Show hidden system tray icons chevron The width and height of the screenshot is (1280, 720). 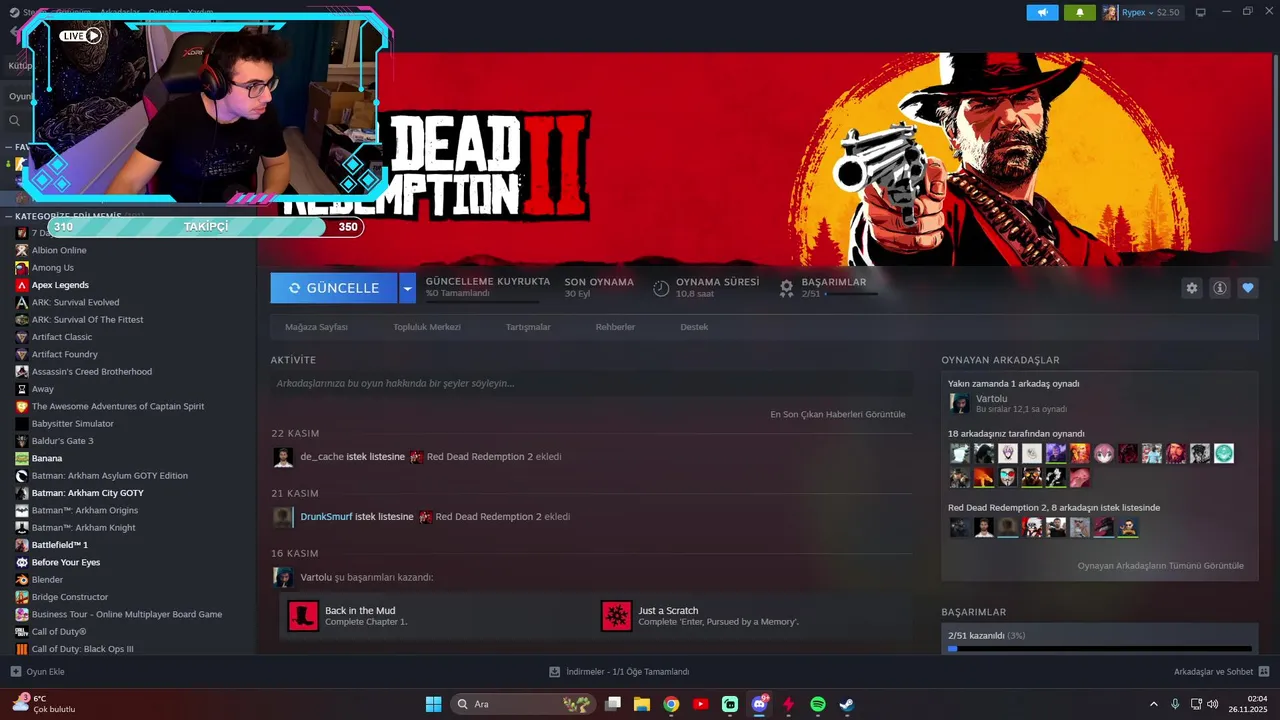point(1154,704)
